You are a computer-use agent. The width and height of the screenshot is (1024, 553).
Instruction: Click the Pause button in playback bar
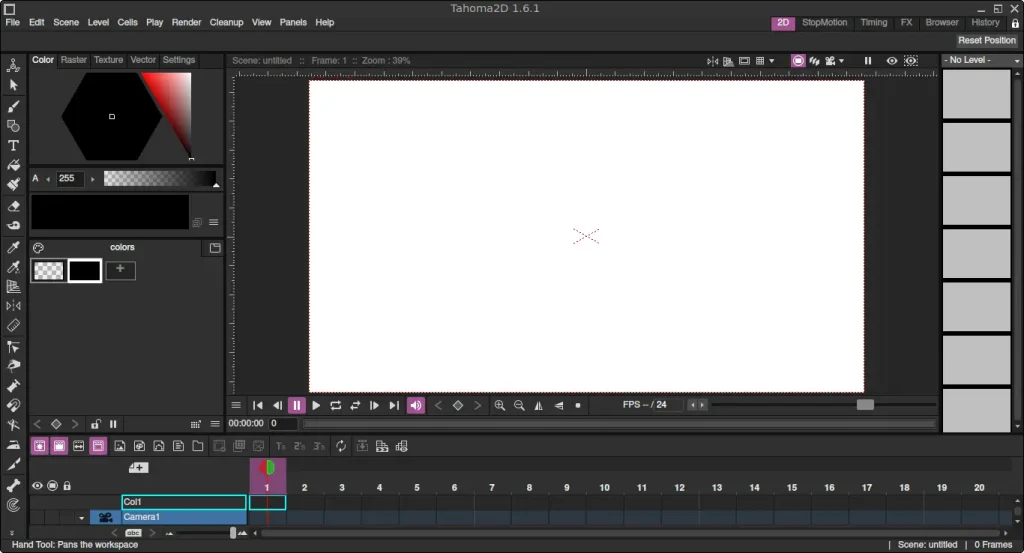point(296,405)
